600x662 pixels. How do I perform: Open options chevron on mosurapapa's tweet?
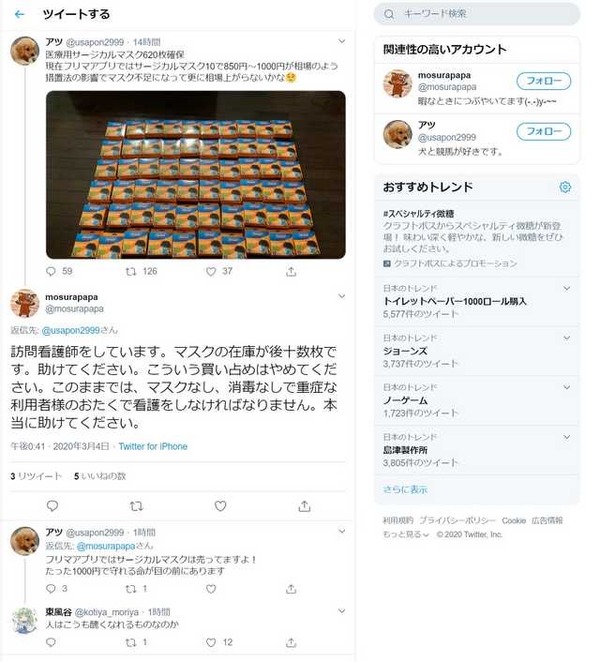[342, 296]
